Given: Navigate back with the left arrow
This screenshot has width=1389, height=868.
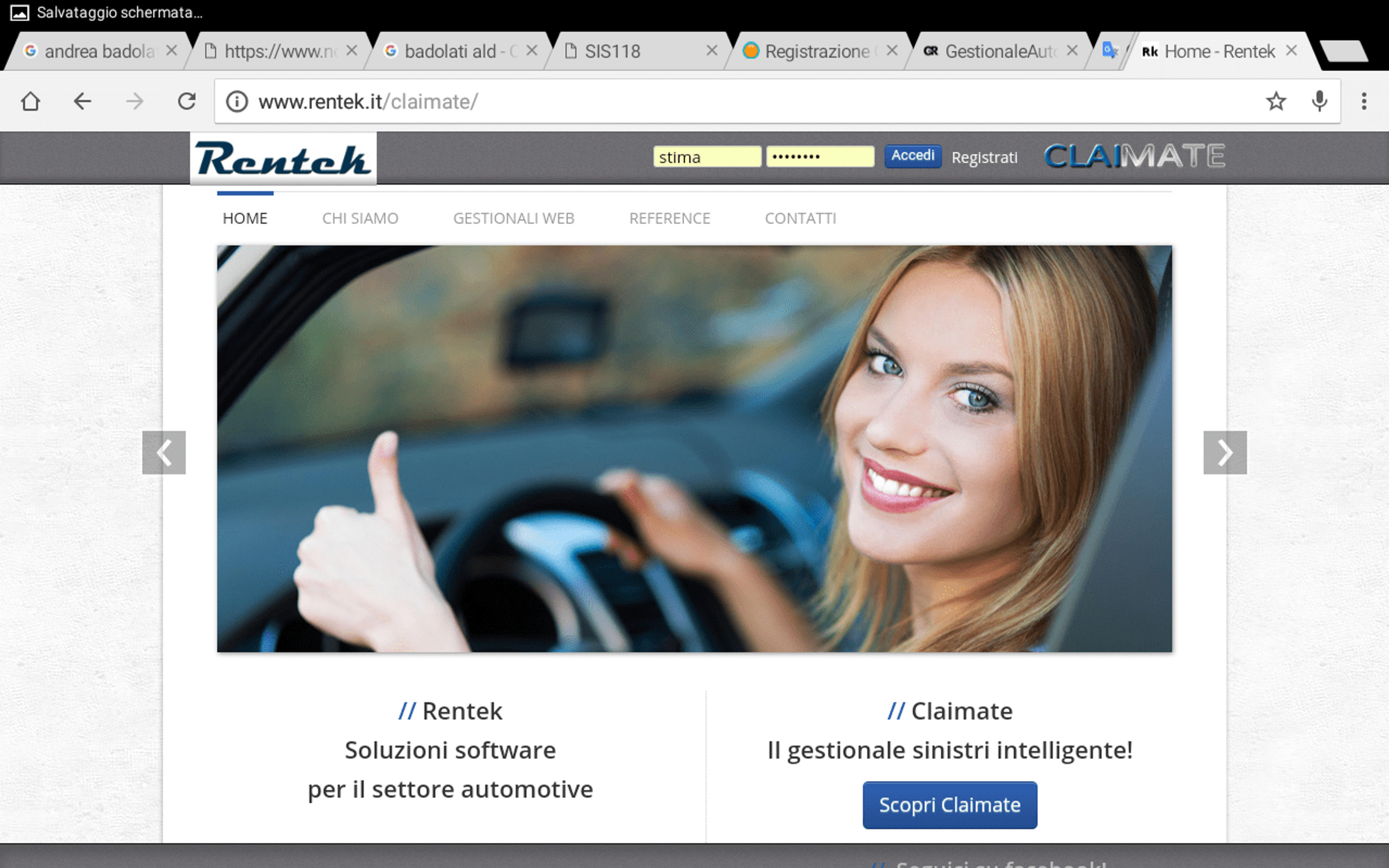Looking at the screenshot, I should [82, 102].
